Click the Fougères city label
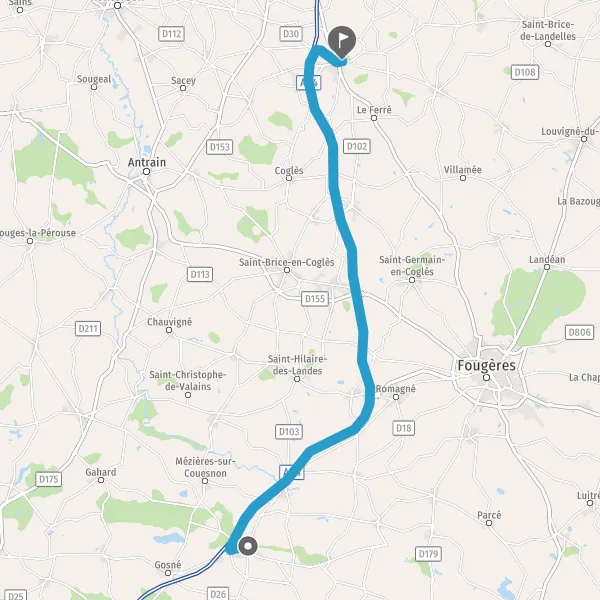 tap(486, 365)
